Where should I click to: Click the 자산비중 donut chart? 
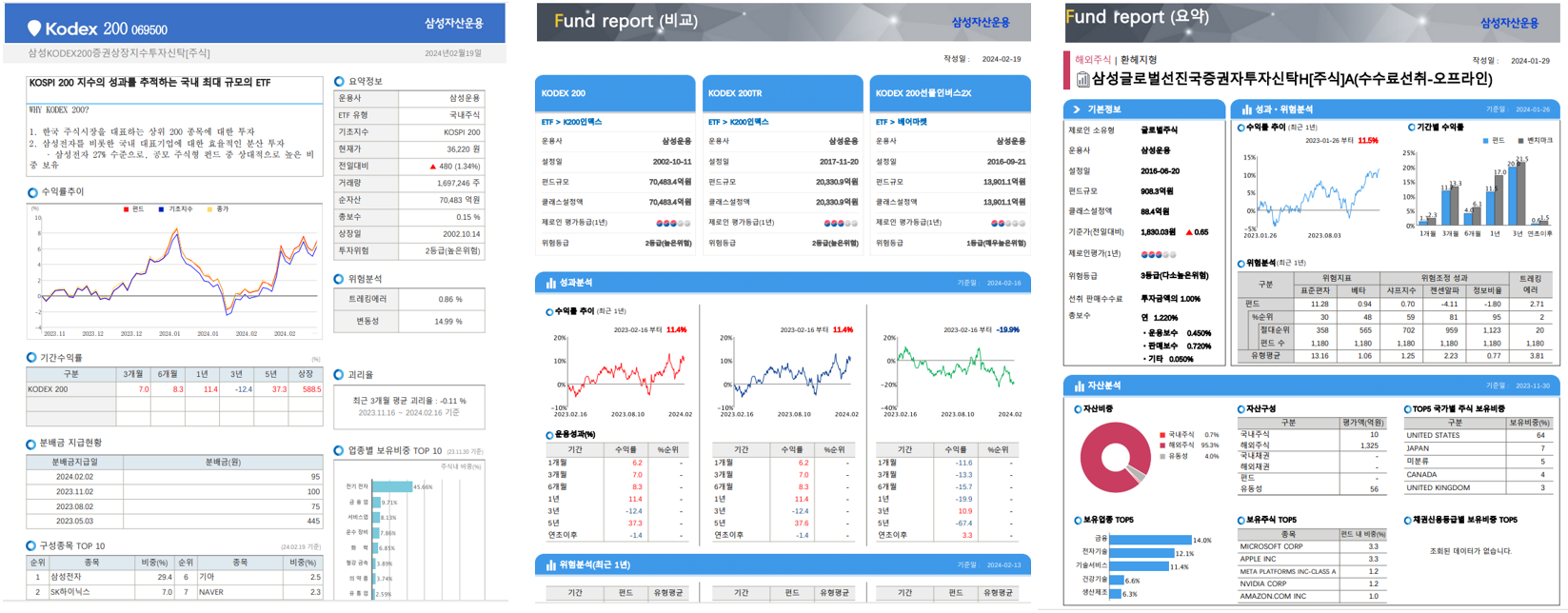point(1114,458)
